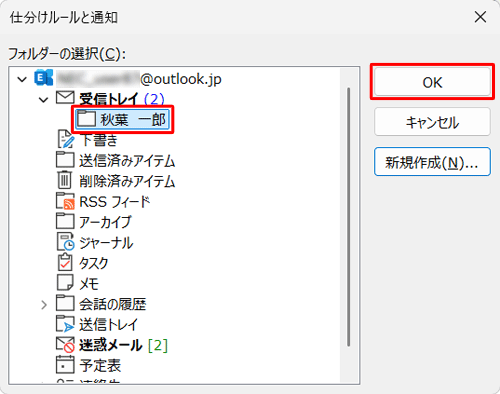
Task: Select the 予定表 label
Action: tap(100, 366)
